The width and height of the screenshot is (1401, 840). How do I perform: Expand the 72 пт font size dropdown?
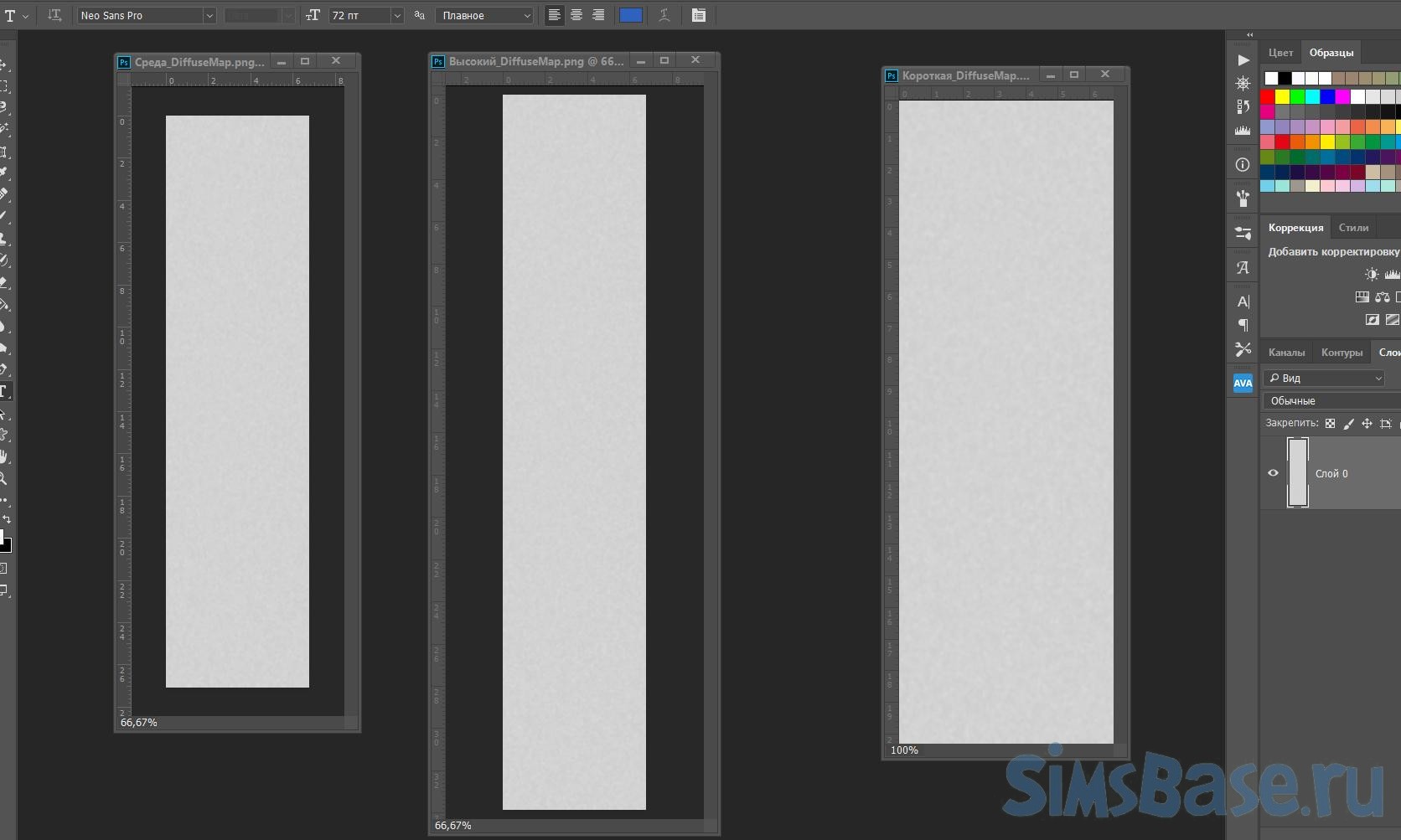[x=397, y=16]
